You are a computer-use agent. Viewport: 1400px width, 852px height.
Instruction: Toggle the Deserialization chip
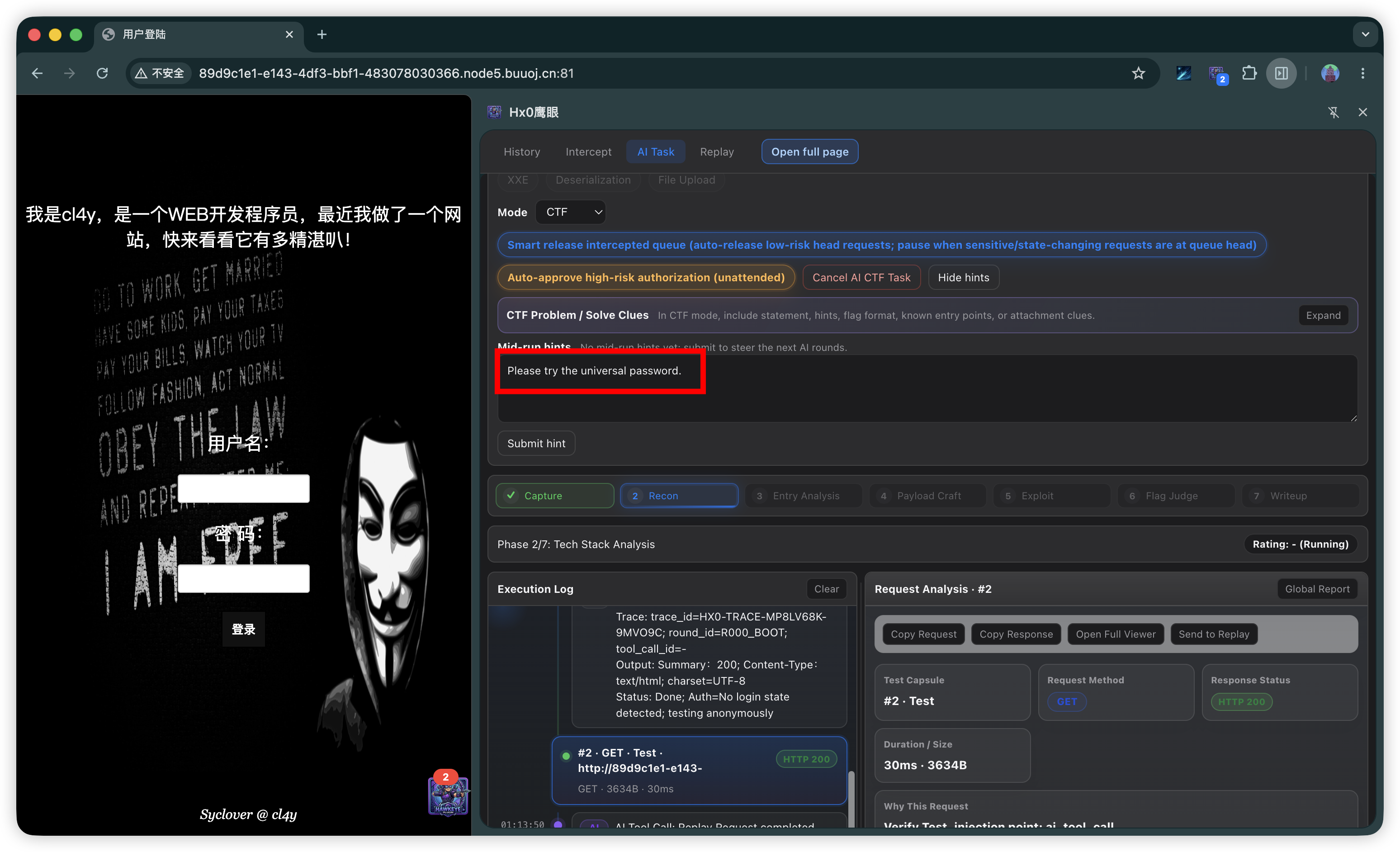pyautogui.click(x=593, y=180)
